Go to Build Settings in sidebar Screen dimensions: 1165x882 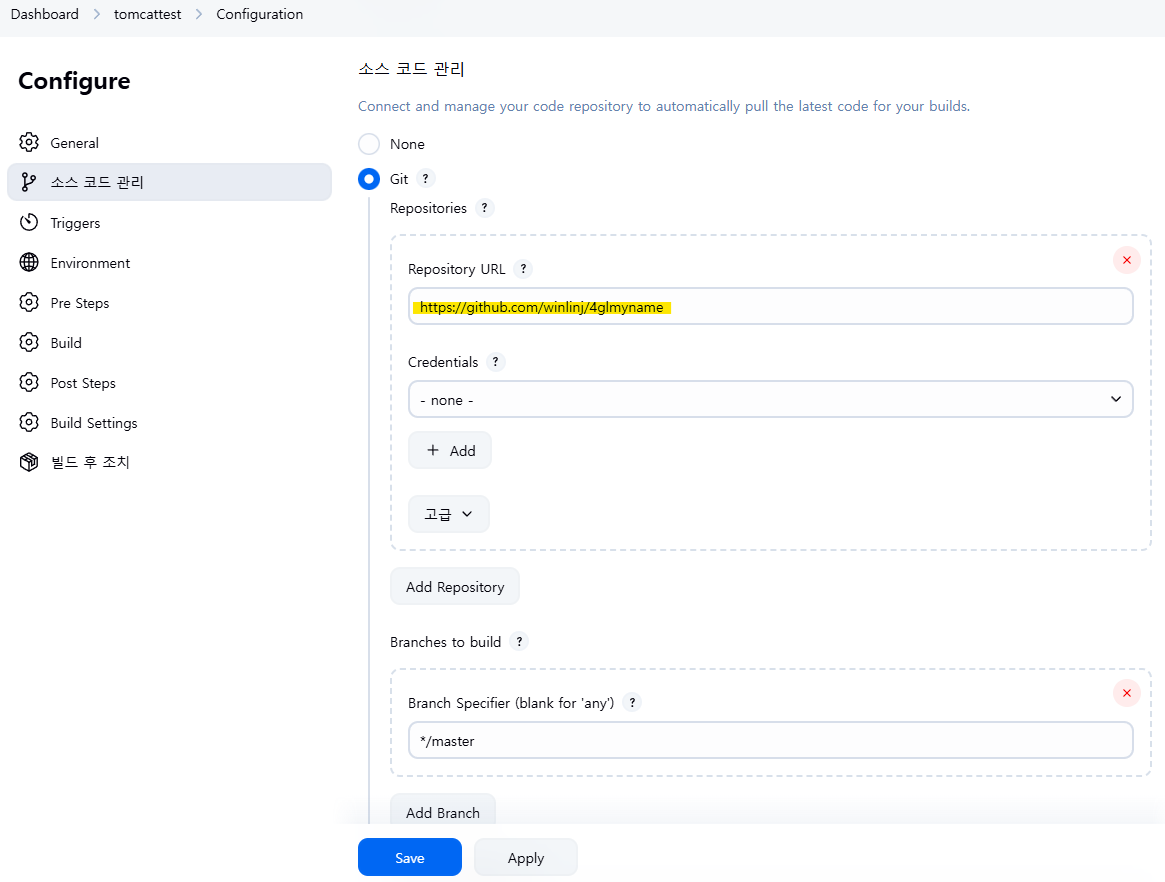[x=94, y=423]
